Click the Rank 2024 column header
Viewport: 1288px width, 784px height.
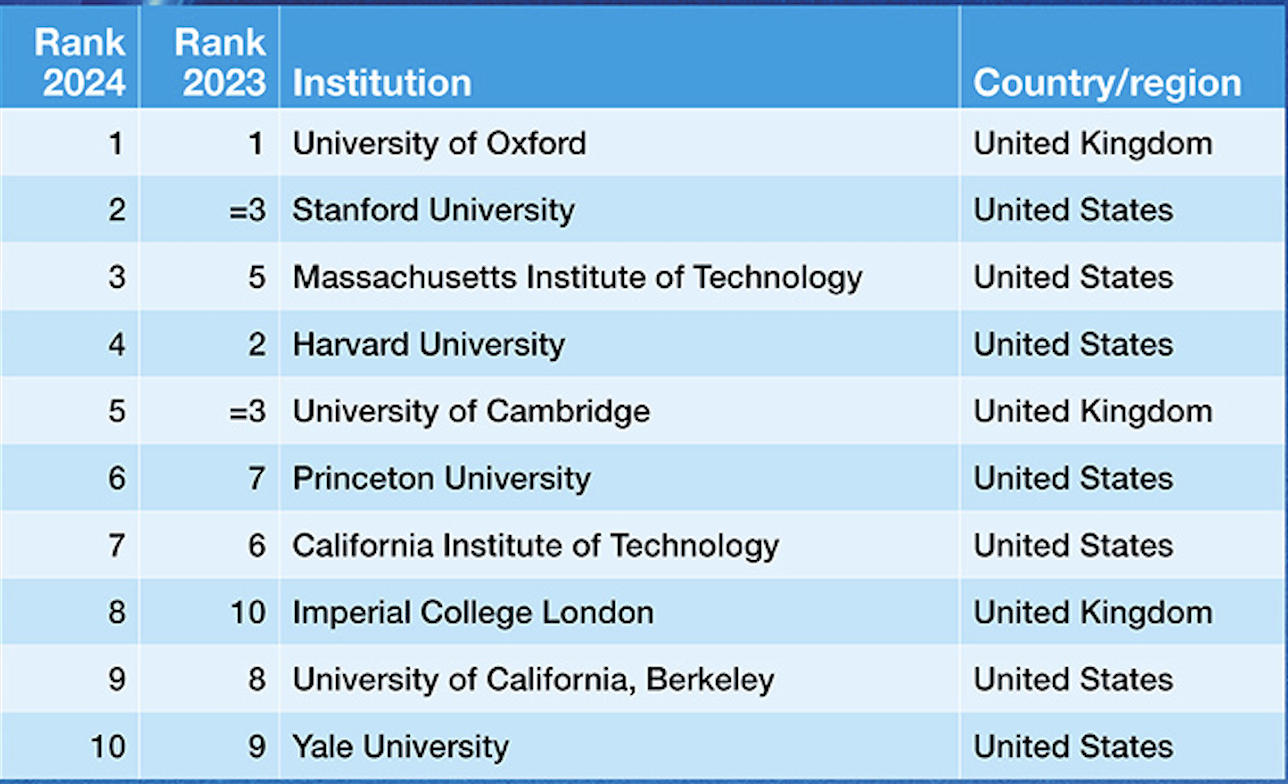tap(84, 63)
